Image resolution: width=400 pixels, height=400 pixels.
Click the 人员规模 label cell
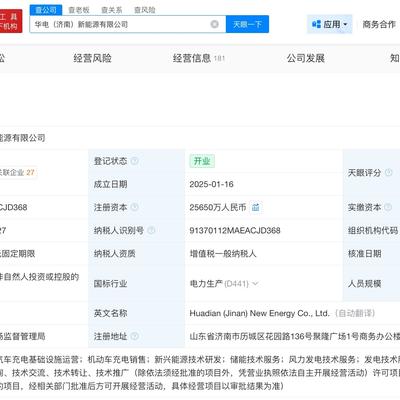click(372, 284)
